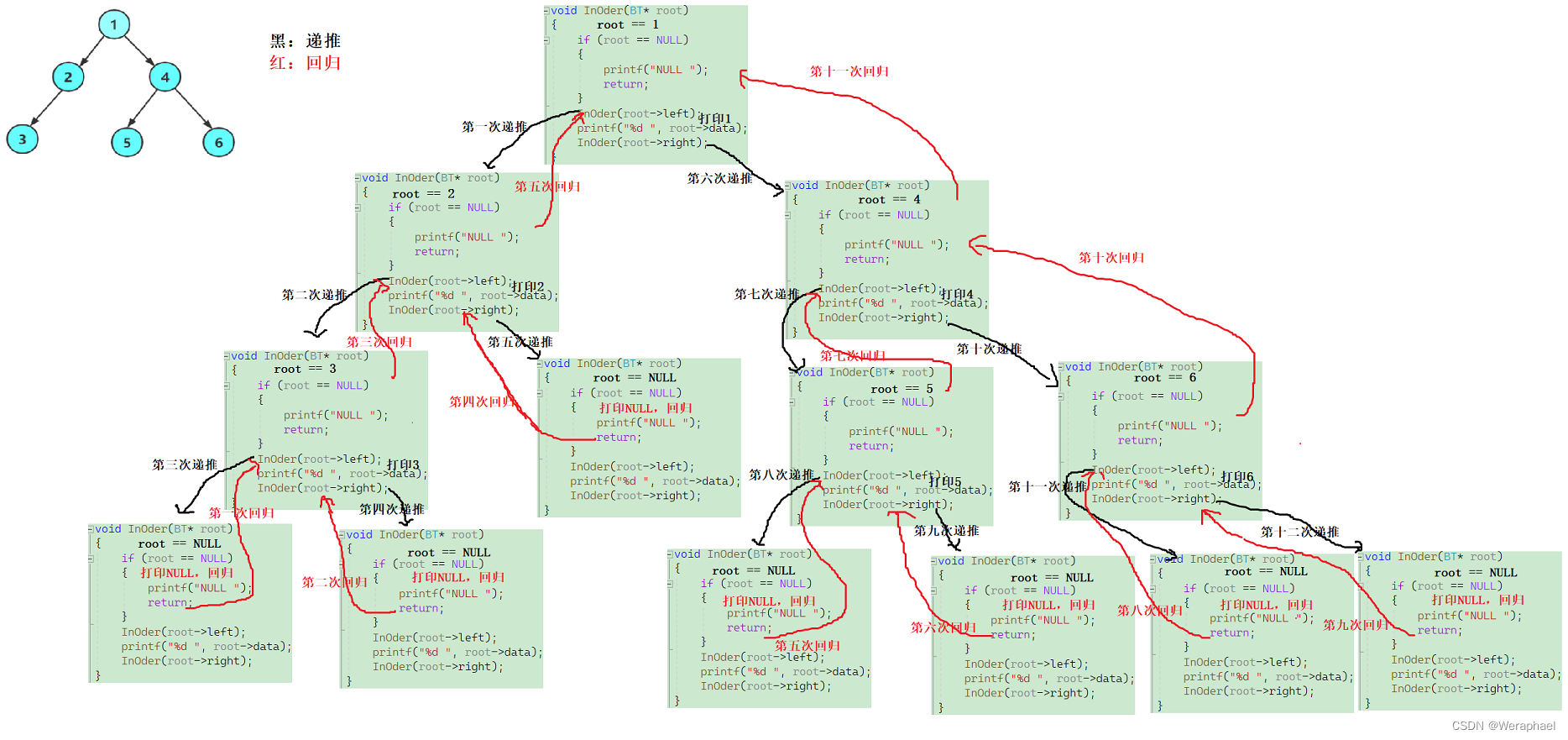Image resolution: width=1568 pixels, height=740 pixels.
Task: Select the label 第六次递推
Action: (x=720, y=178)
